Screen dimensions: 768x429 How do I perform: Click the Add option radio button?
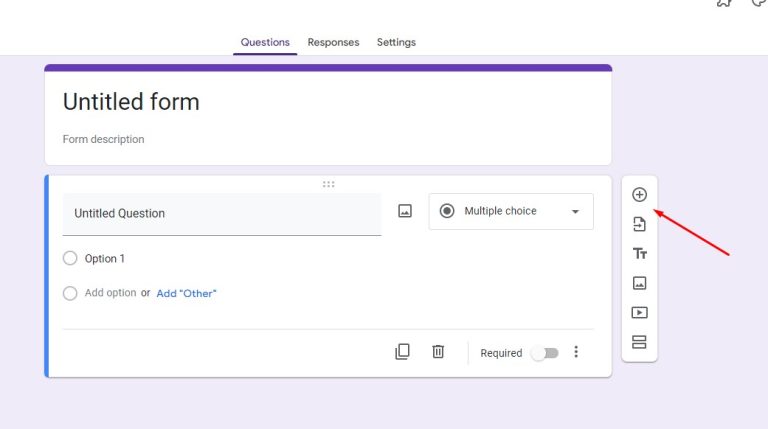pyautogui.click(x=70, y=293)
